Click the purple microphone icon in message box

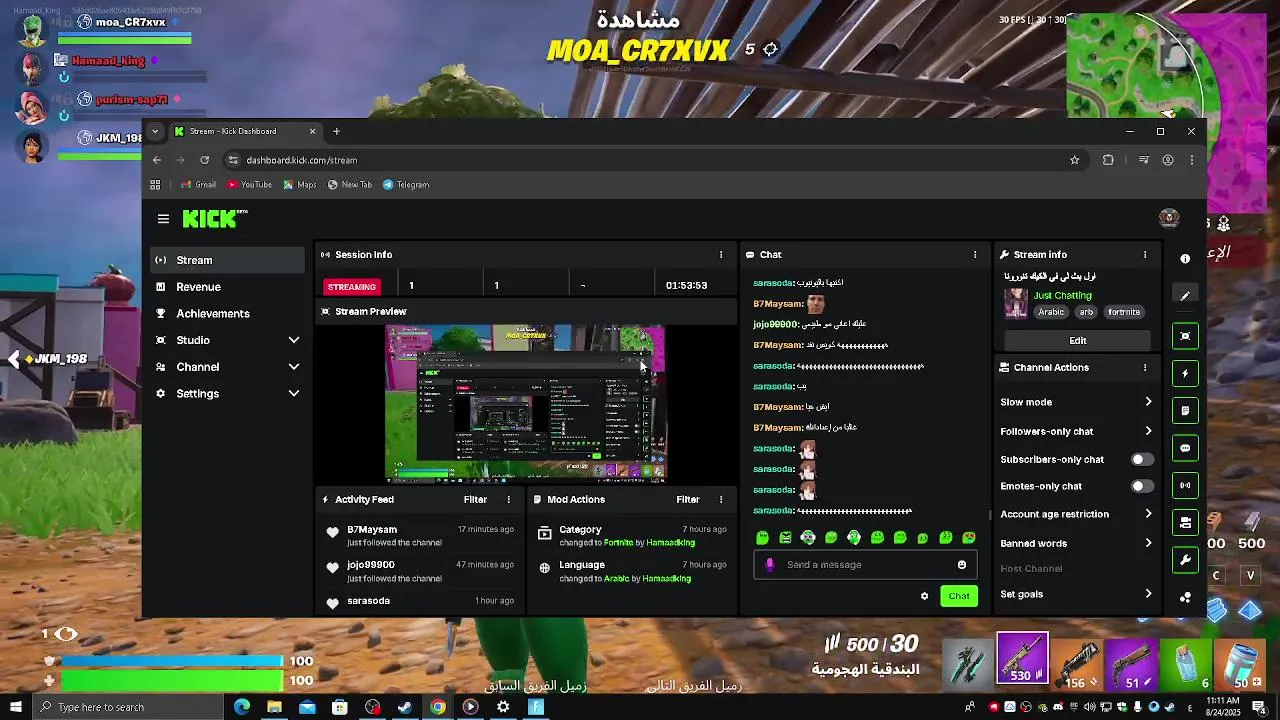[x=769, y=565]
